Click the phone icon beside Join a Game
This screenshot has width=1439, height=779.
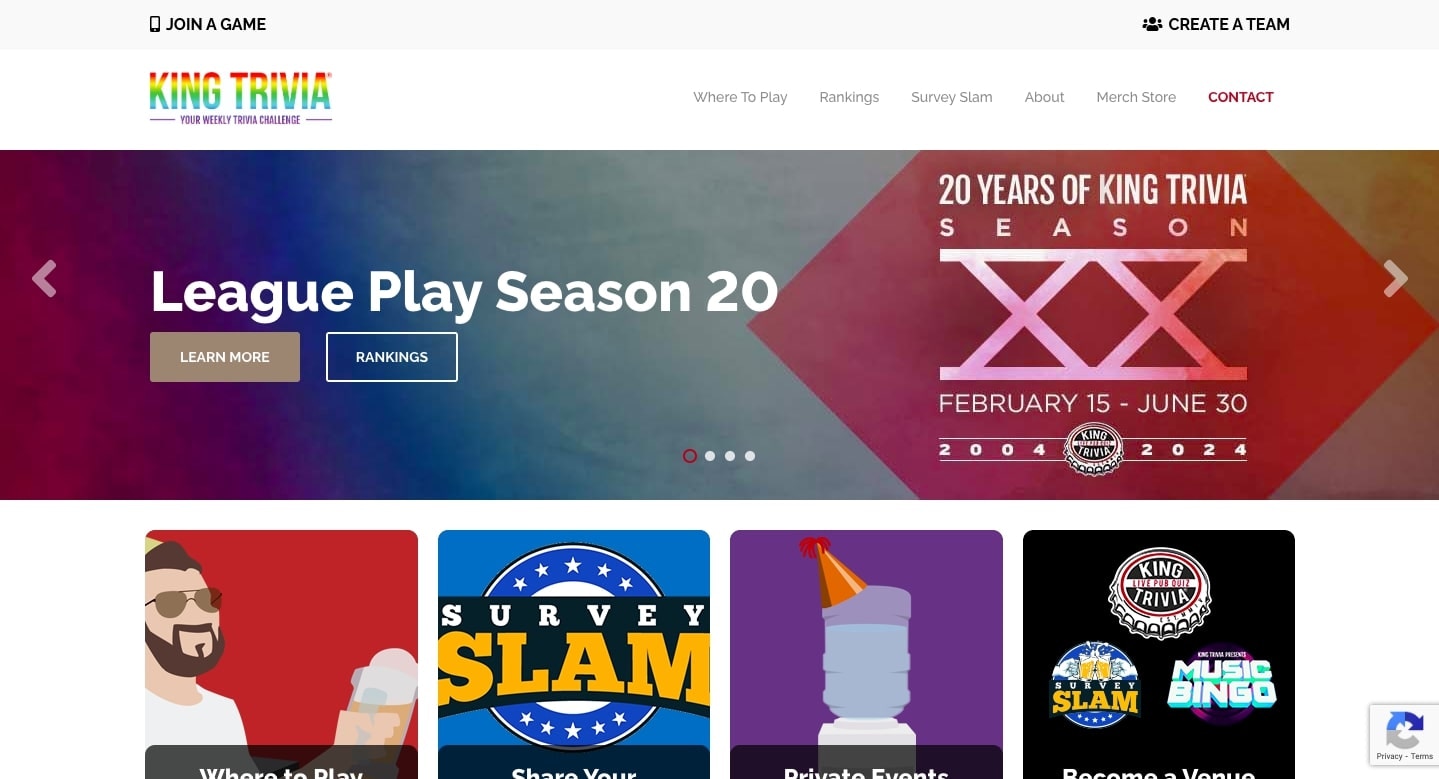[x=155, y=24]
